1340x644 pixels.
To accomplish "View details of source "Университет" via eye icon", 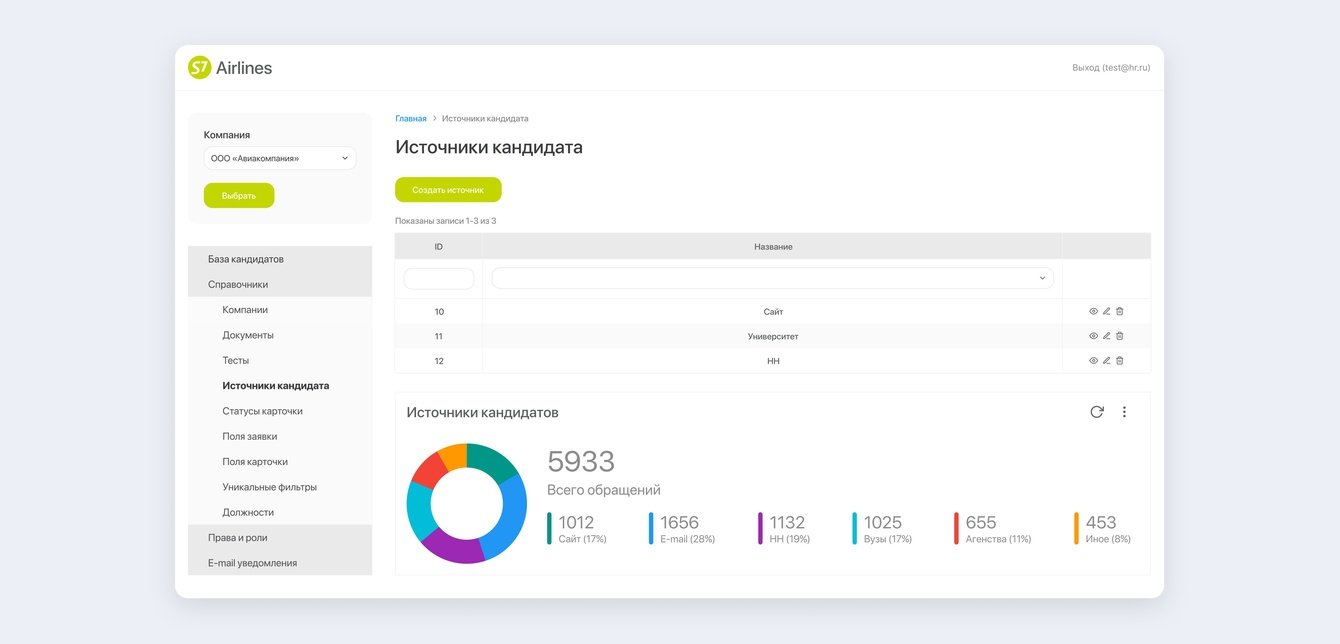I will tap(1092, 335).
